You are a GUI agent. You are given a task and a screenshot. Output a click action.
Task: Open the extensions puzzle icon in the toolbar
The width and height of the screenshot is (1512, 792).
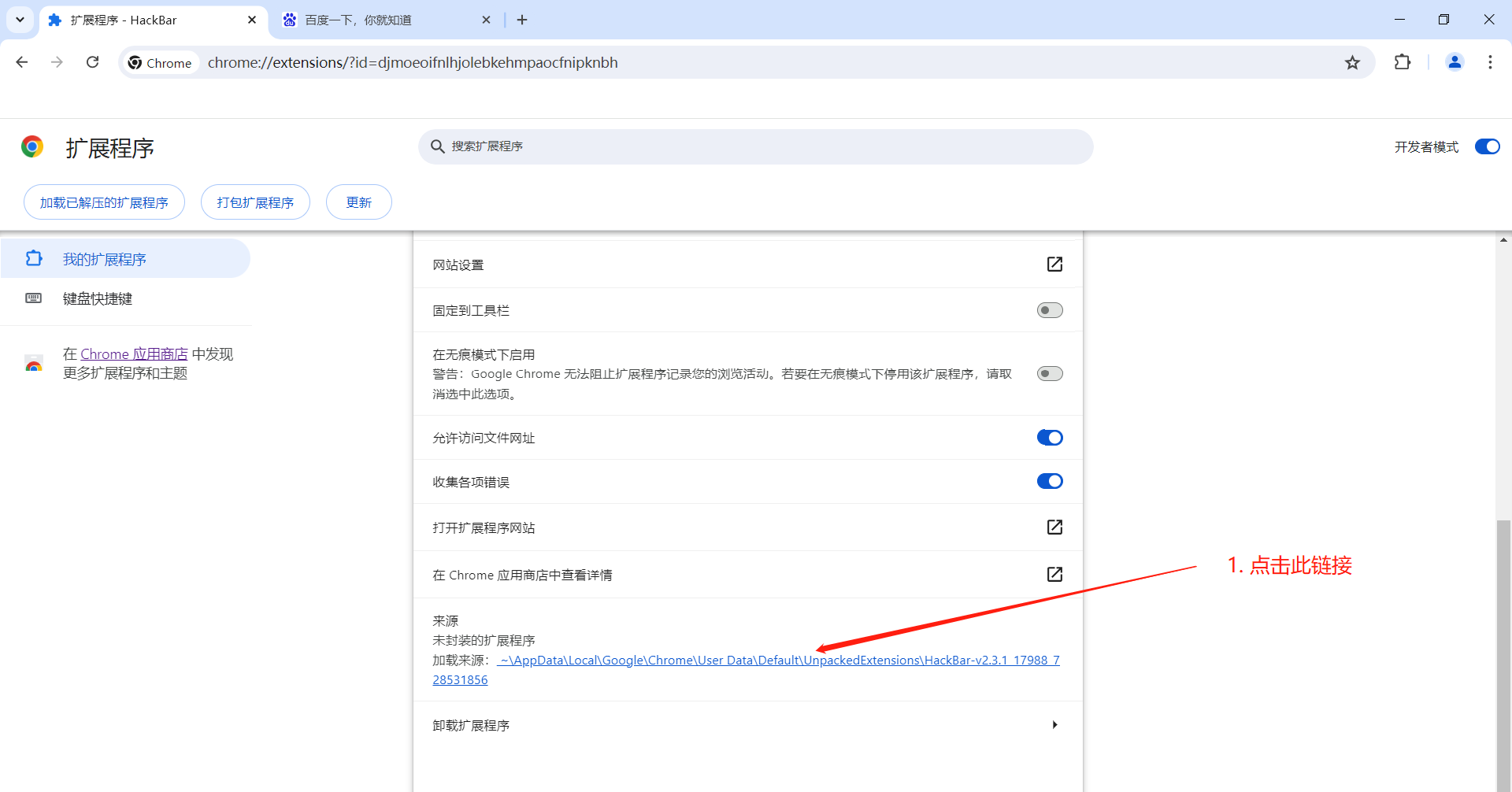(x=1403, y=62)
